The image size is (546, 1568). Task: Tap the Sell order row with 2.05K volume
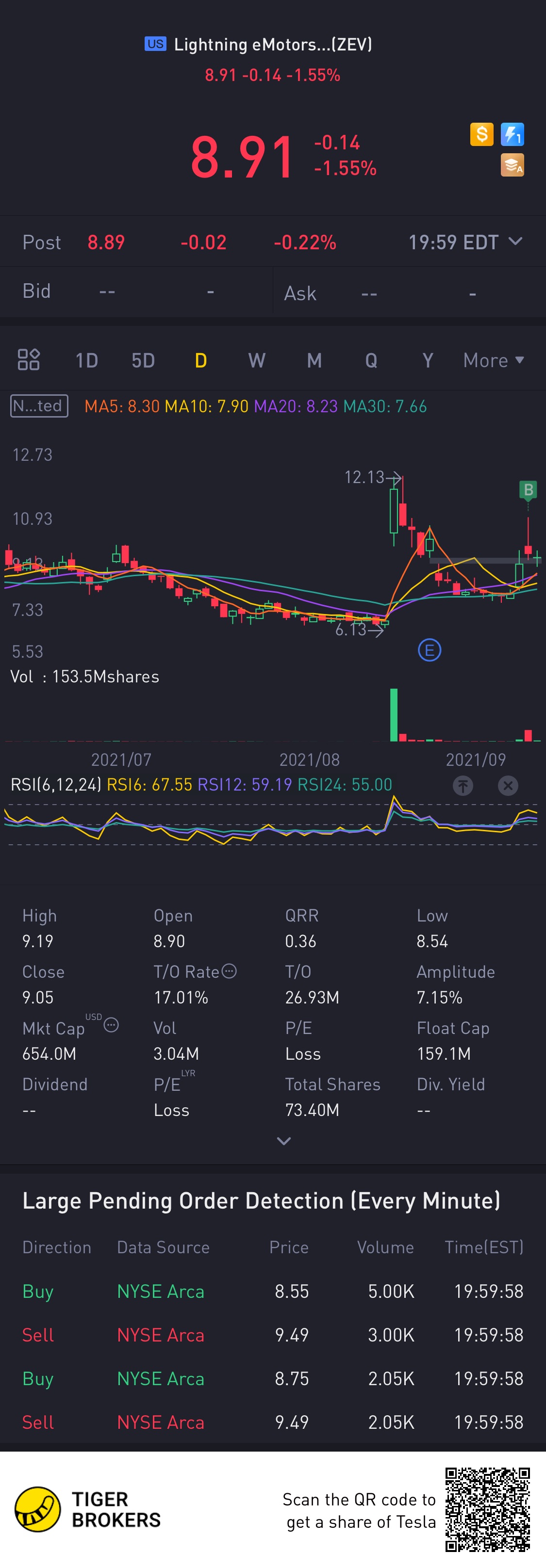pyautogui.click(x=273, y=1423)
